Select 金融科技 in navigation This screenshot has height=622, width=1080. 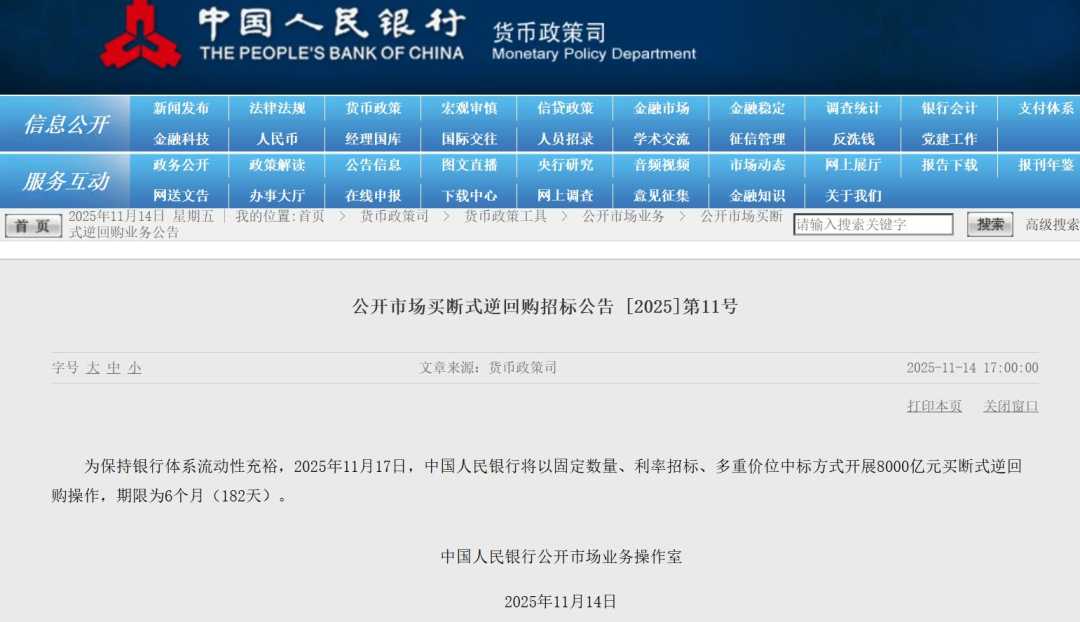pos(180,138)
